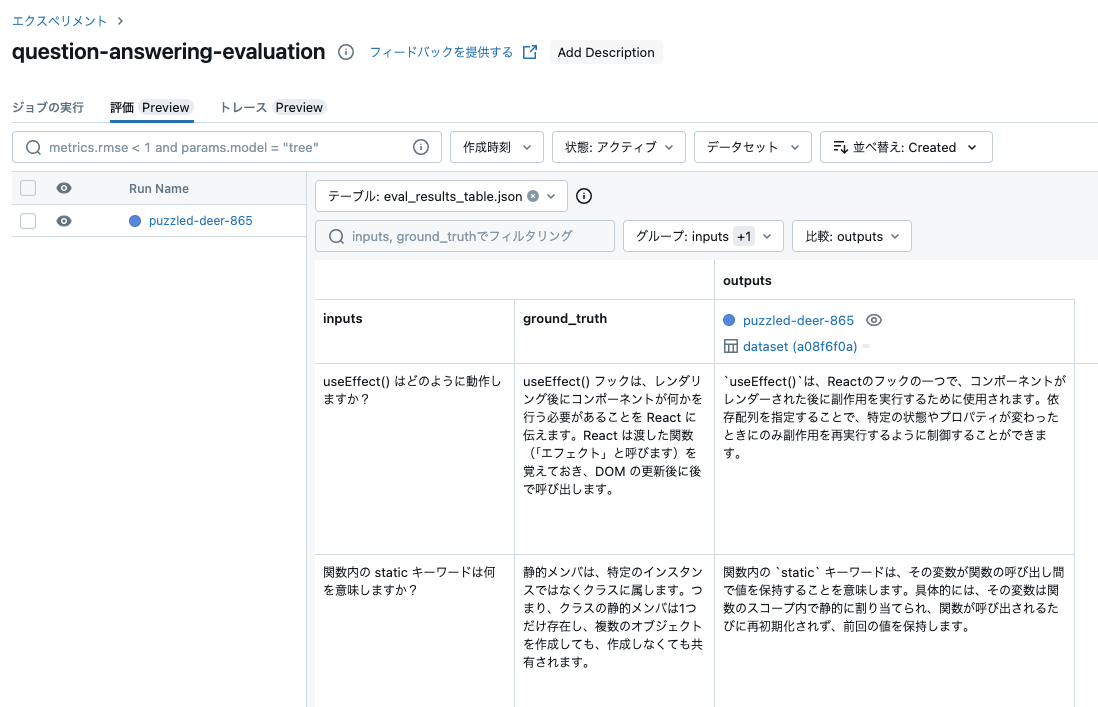Click the info icon next to the experiment title
The height and width of the screenshot is (707, 1098).
coord(345,52)
